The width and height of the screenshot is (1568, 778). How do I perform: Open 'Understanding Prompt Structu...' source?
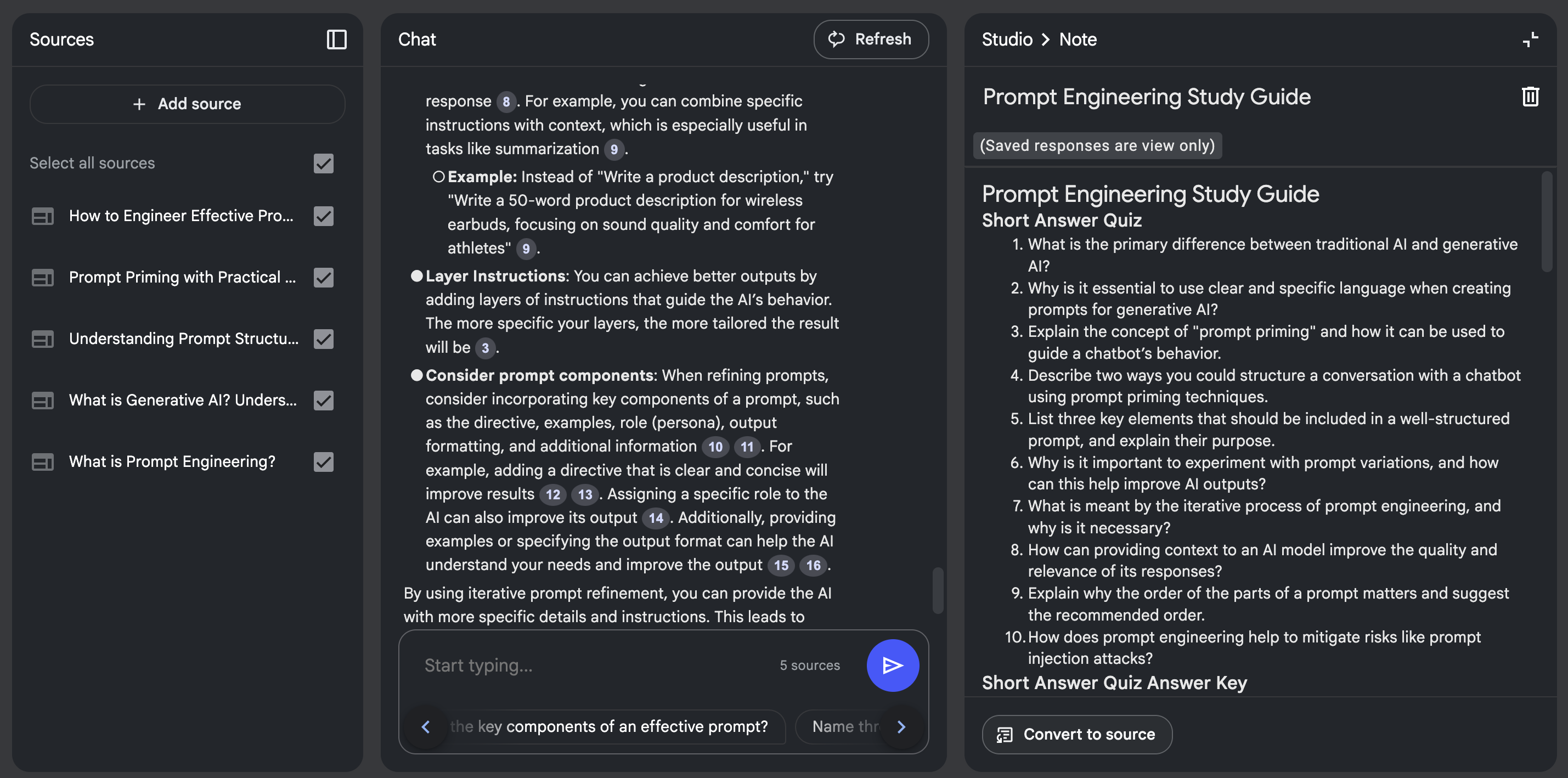184,339
